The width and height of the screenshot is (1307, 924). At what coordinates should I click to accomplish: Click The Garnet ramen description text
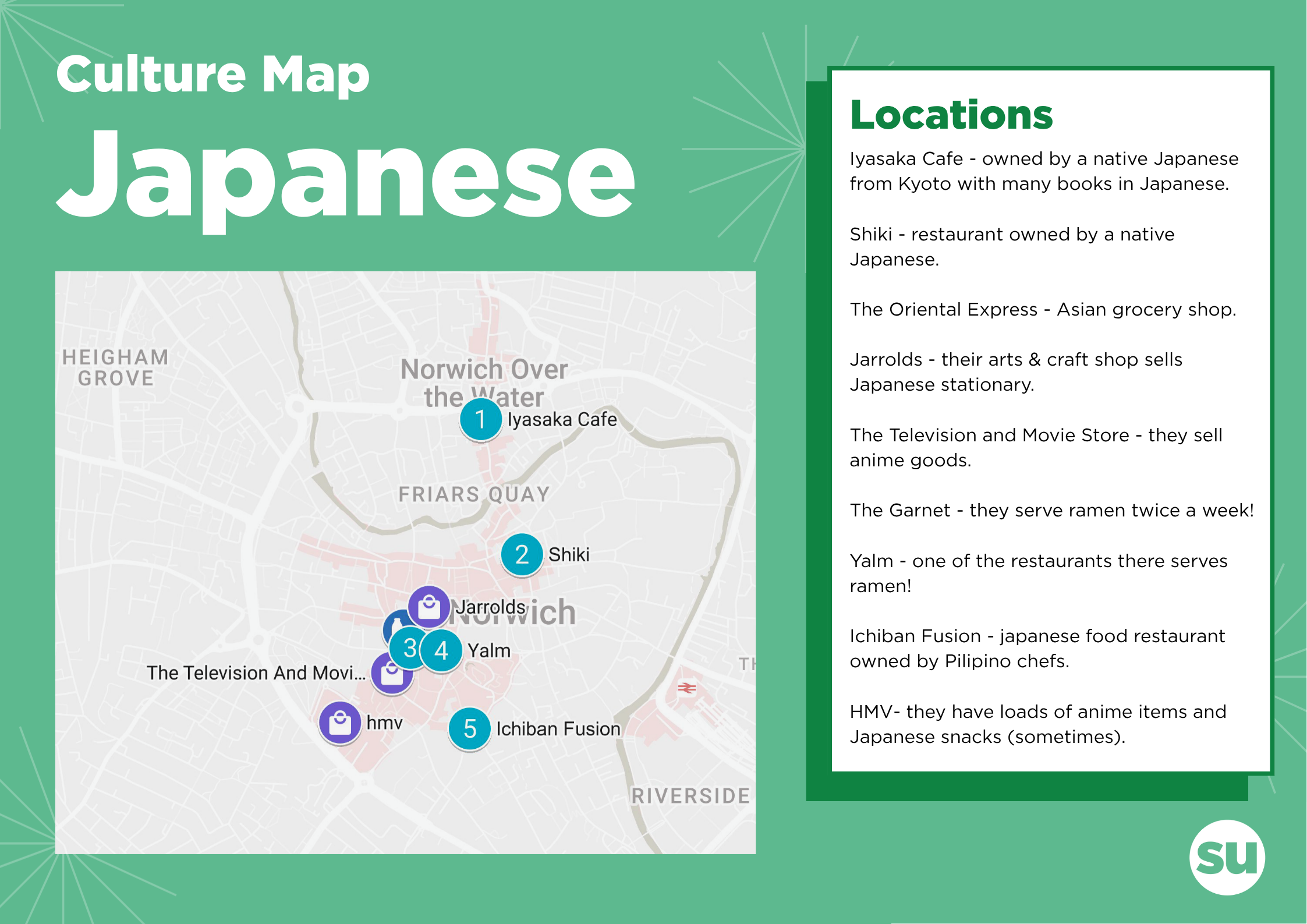1051,510
